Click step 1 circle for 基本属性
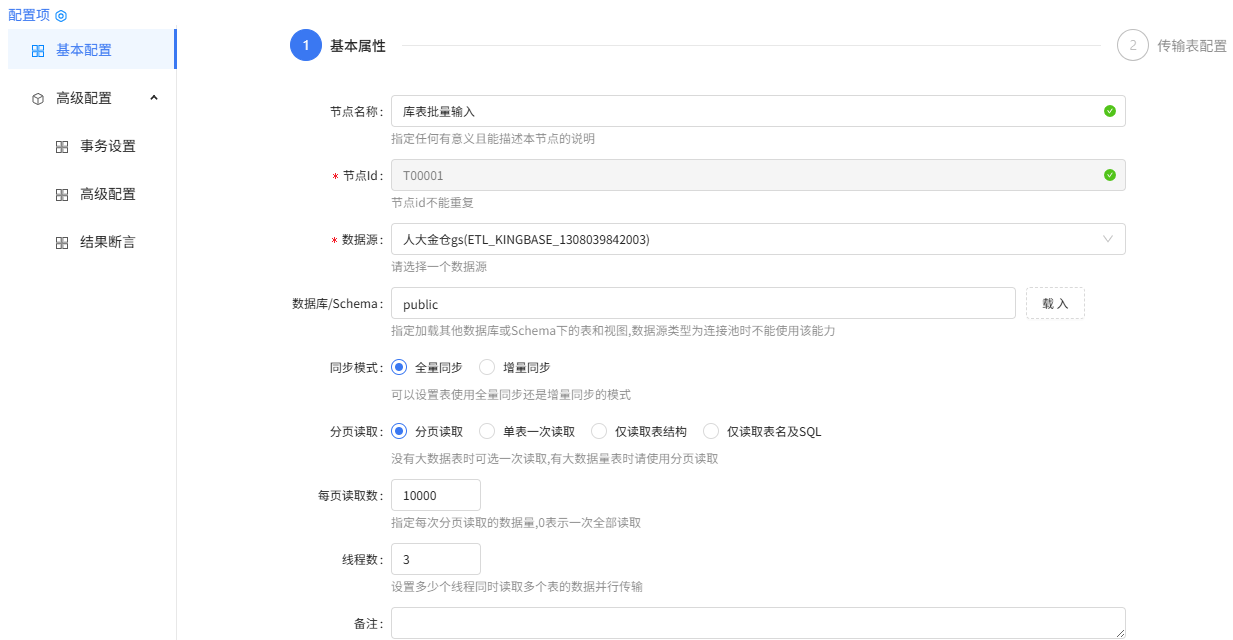The width and height of the screenshot is (1233, 640). point(306,45)
